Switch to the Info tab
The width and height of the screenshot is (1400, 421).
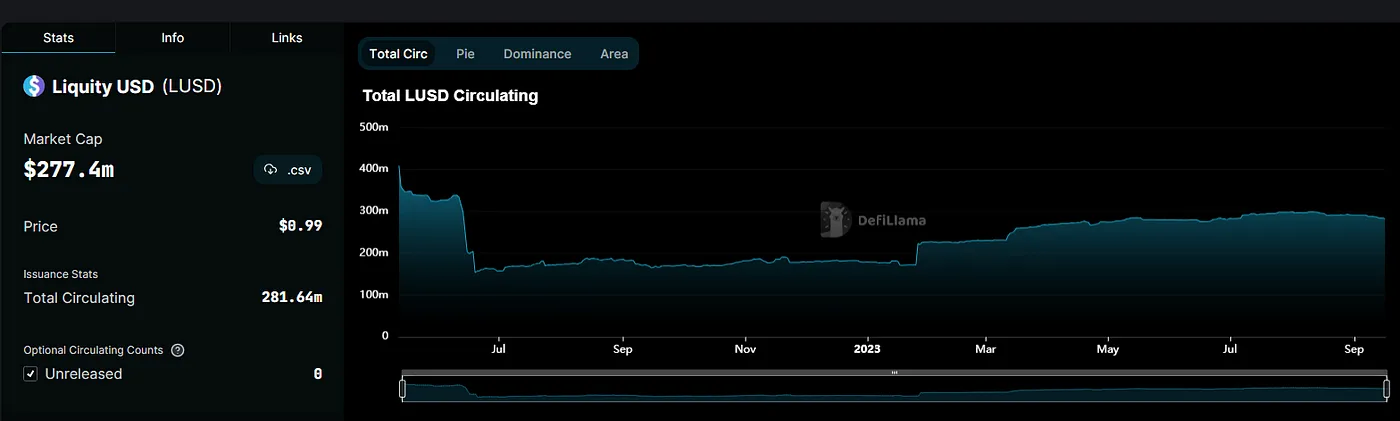(173, 38)
